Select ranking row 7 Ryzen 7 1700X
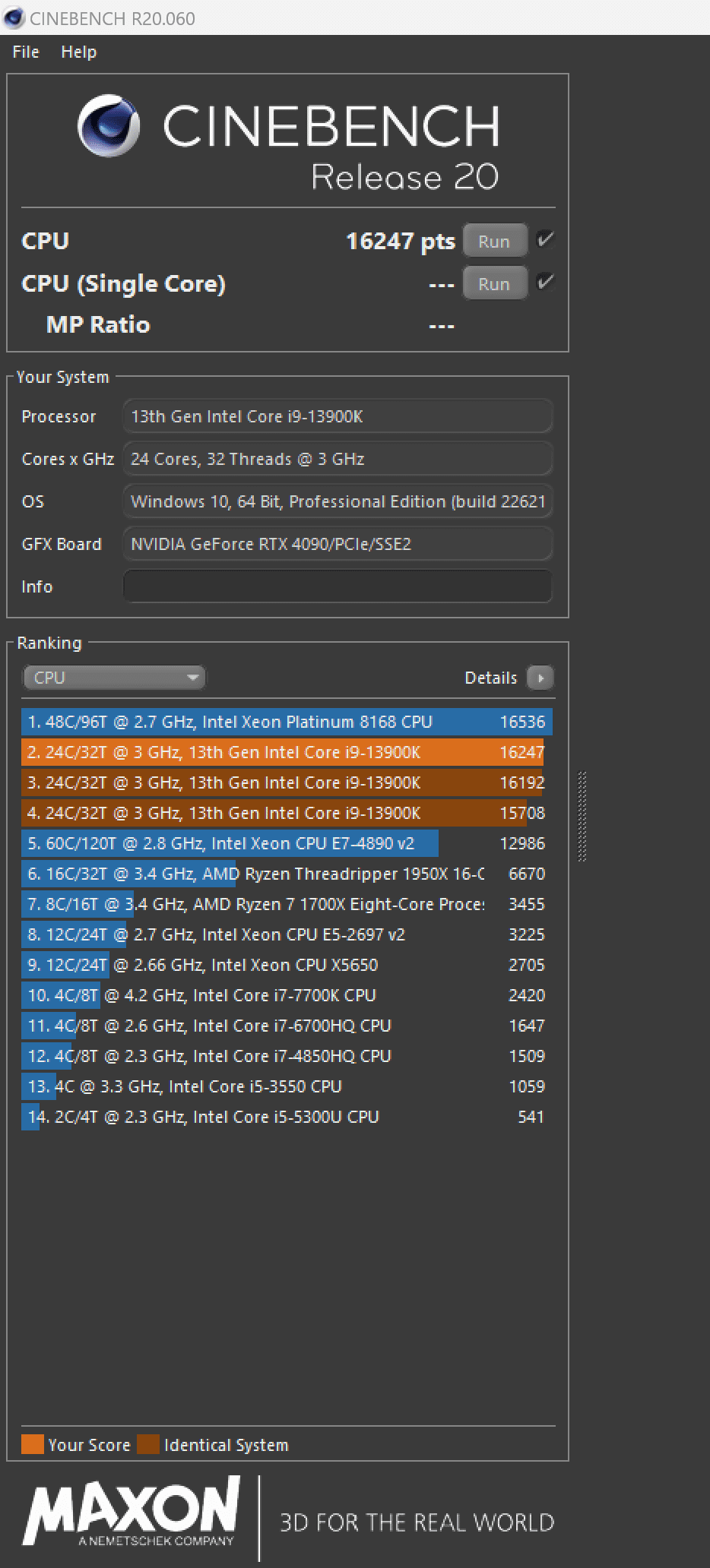 tap(287, 904)
